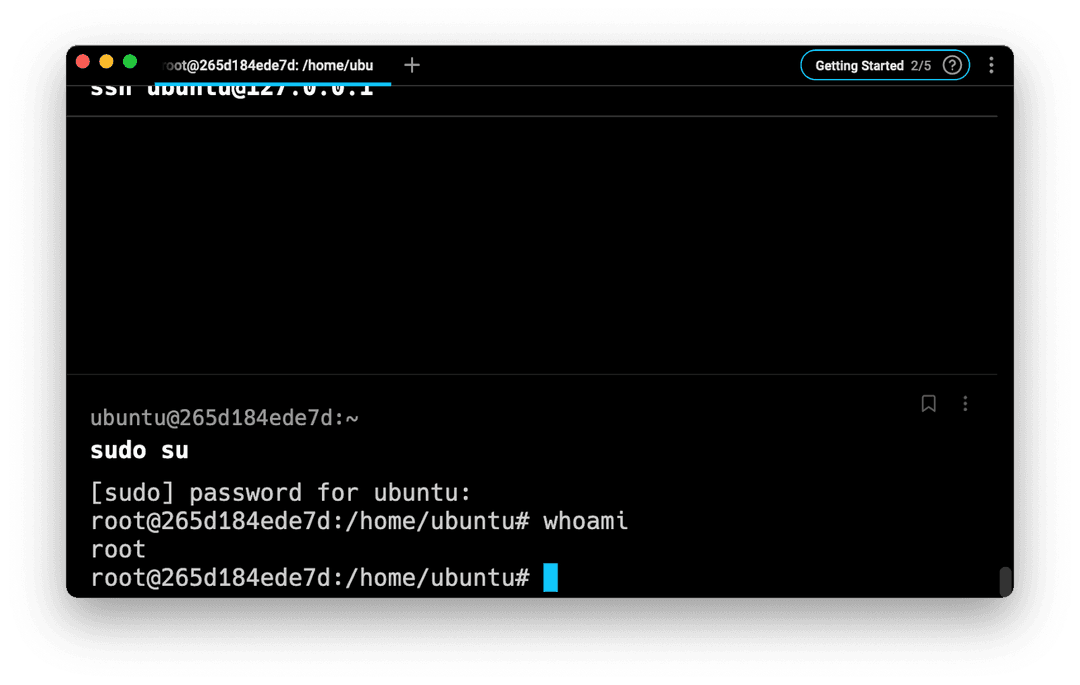The height and width of the screenshot is (685, 1080).
Task: Select the ssh ubuntu@127.0.0.1 command line
Action: tap(232, 90)
